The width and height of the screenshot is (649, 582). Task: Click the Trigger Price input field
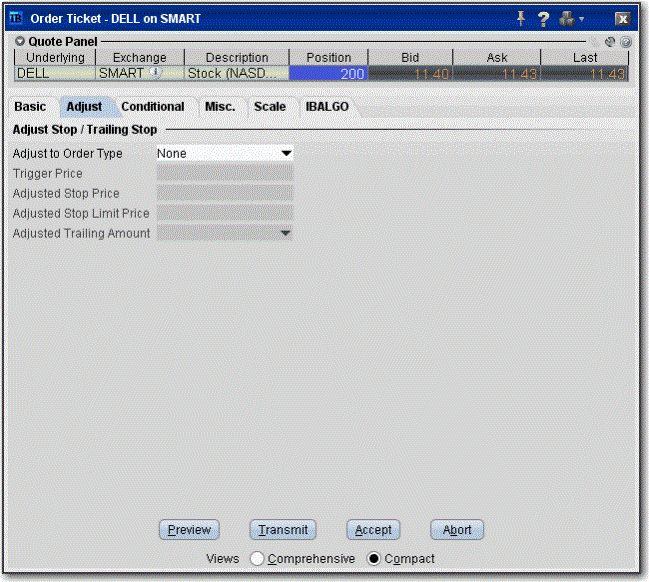click(225, 173)
